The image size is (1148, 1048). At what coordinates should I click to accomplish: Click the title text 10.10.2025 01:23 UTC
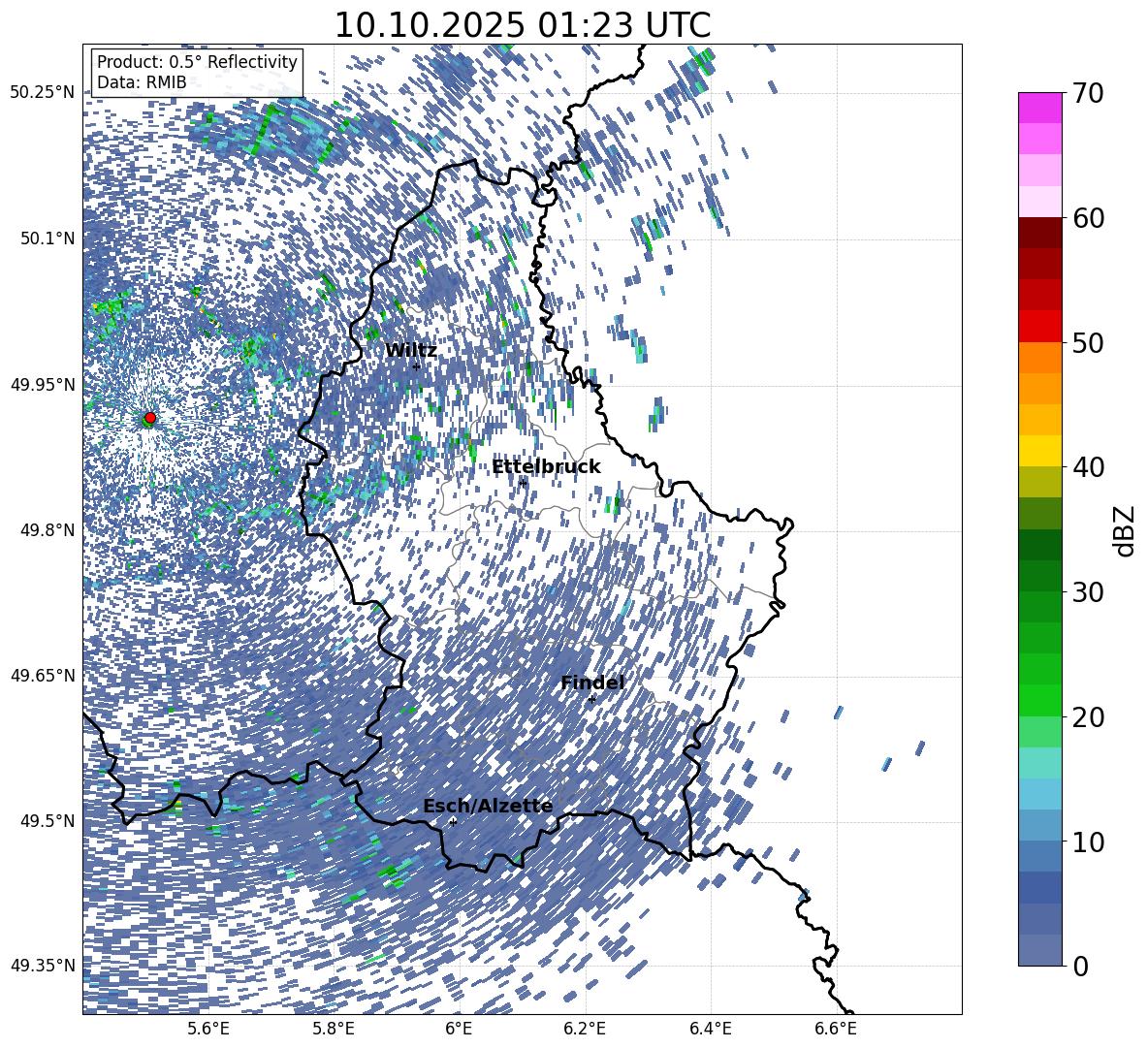click(x=523, y=25)
